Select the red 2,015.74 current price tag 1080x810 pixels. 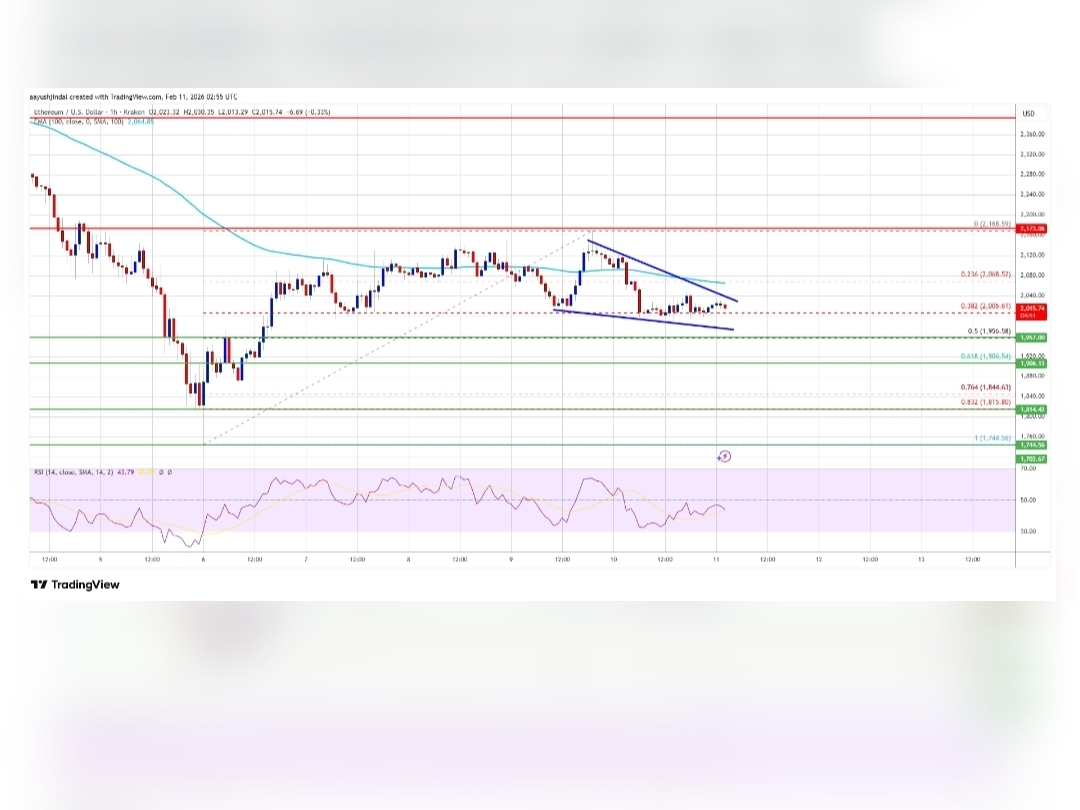(x=1031, y=312)
